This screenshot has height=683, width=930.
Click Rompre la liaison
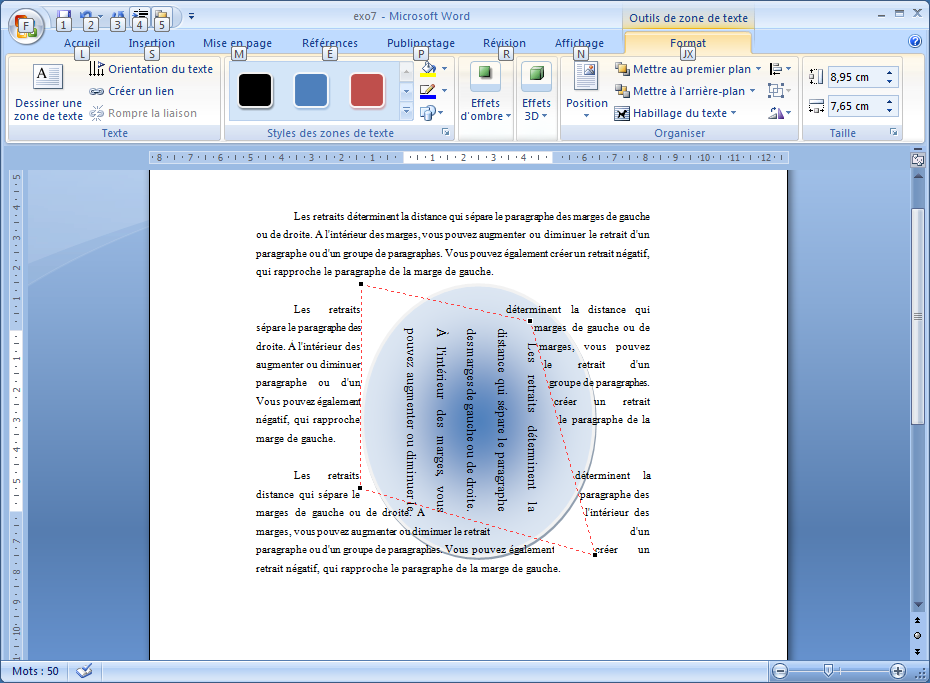pos(143,113)
